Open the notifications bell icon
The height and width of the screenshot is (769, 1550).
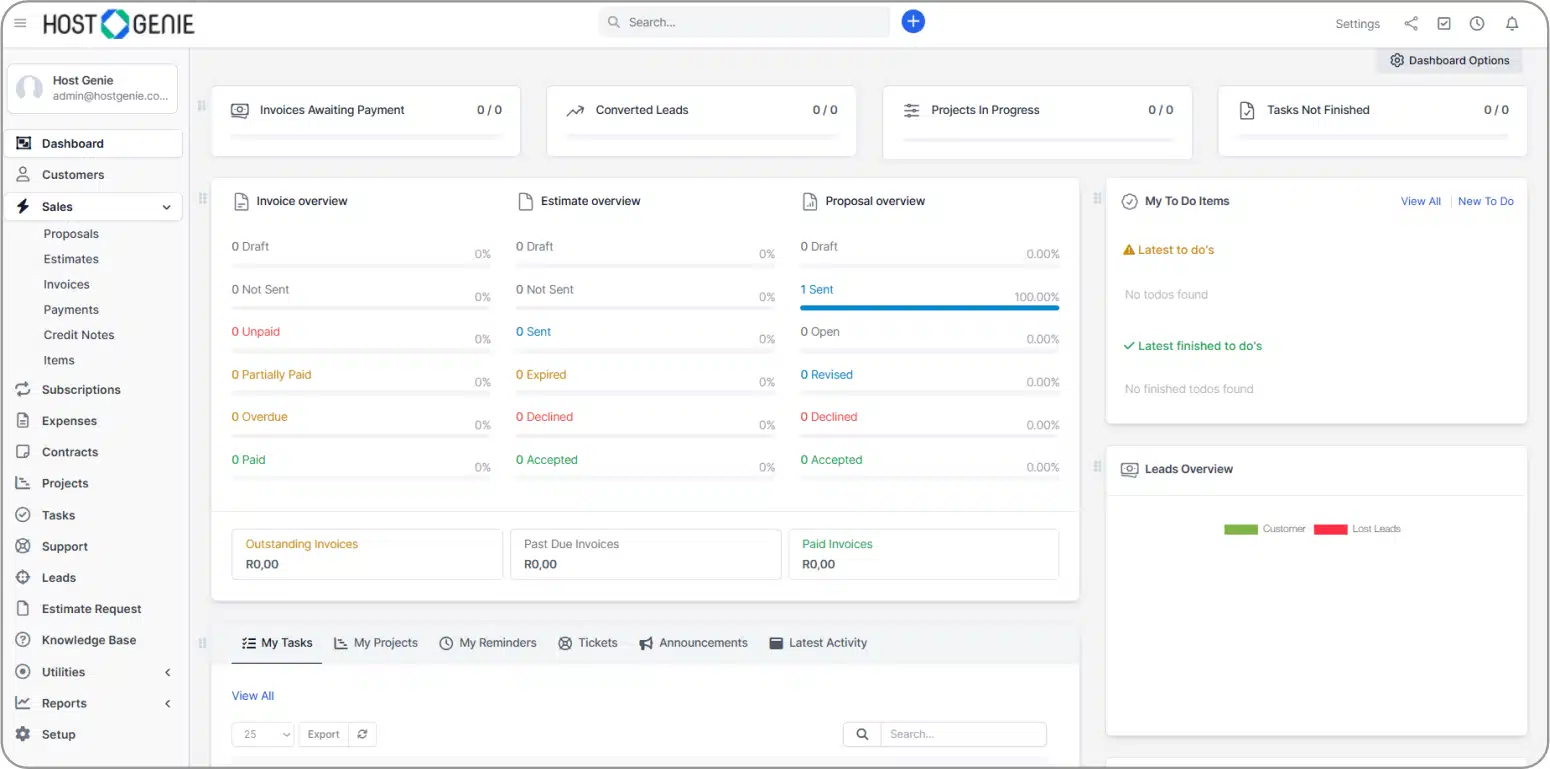(x=1511, y=23)
